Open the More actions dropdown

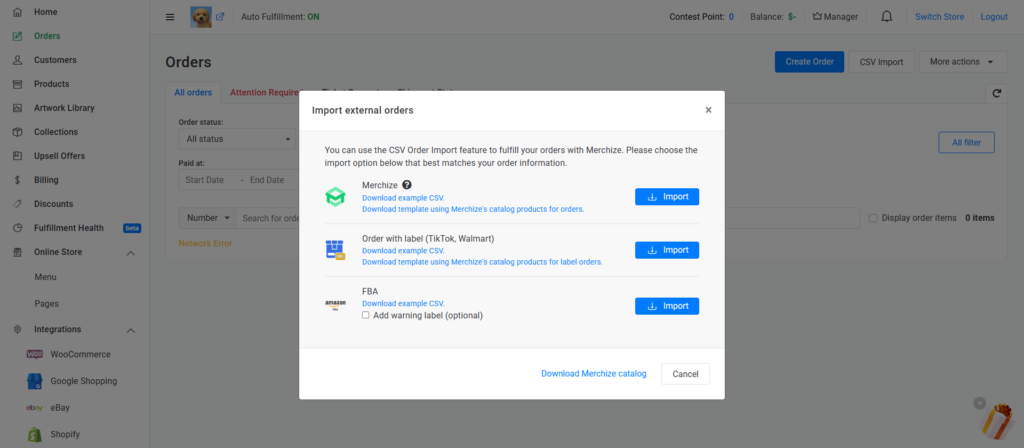(x=961, y=62)
